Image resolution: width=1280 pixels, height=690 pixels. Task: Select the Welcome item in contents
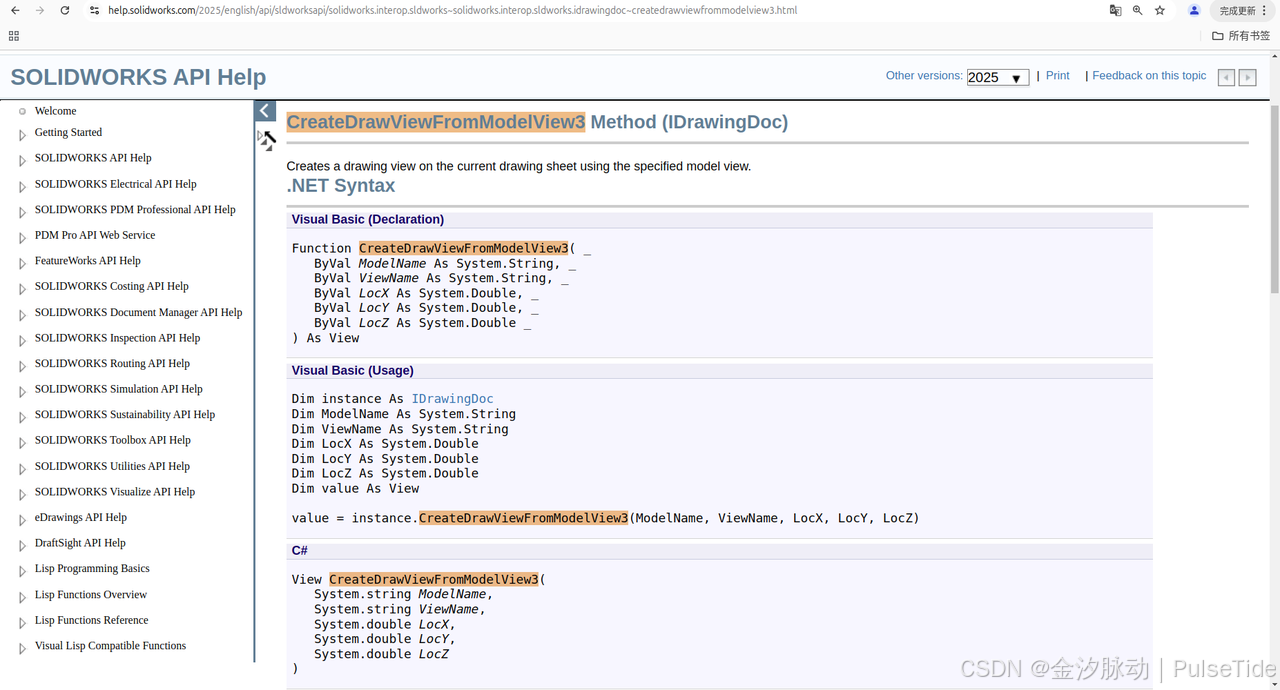click(x=55, y=111)
